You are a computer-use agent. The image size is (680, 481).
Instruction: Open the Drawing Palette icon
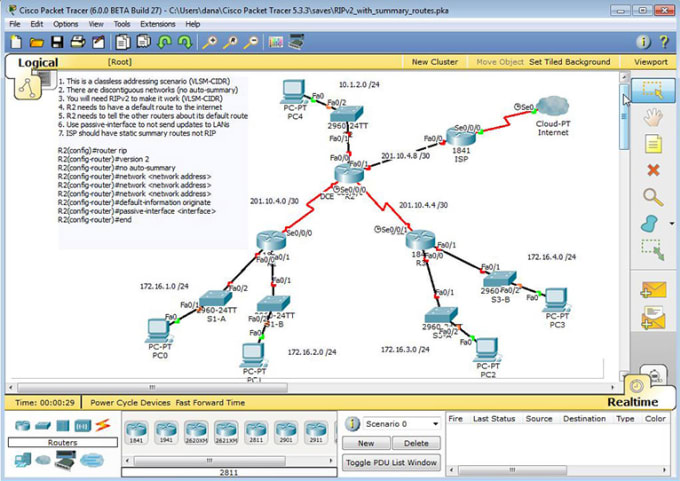coord(275,42)
